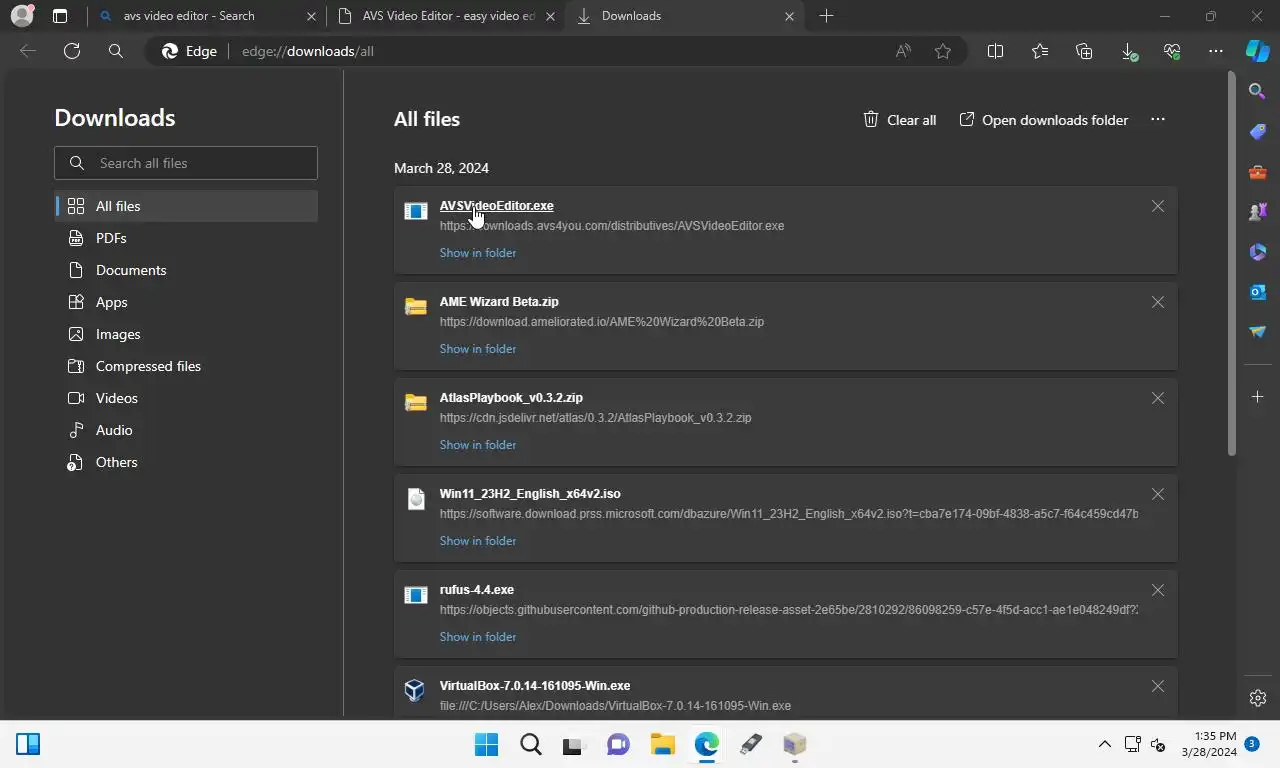Open the sidebar Outlook icon
Screen dimensions: 1280x768
[x=1258, y=292]
